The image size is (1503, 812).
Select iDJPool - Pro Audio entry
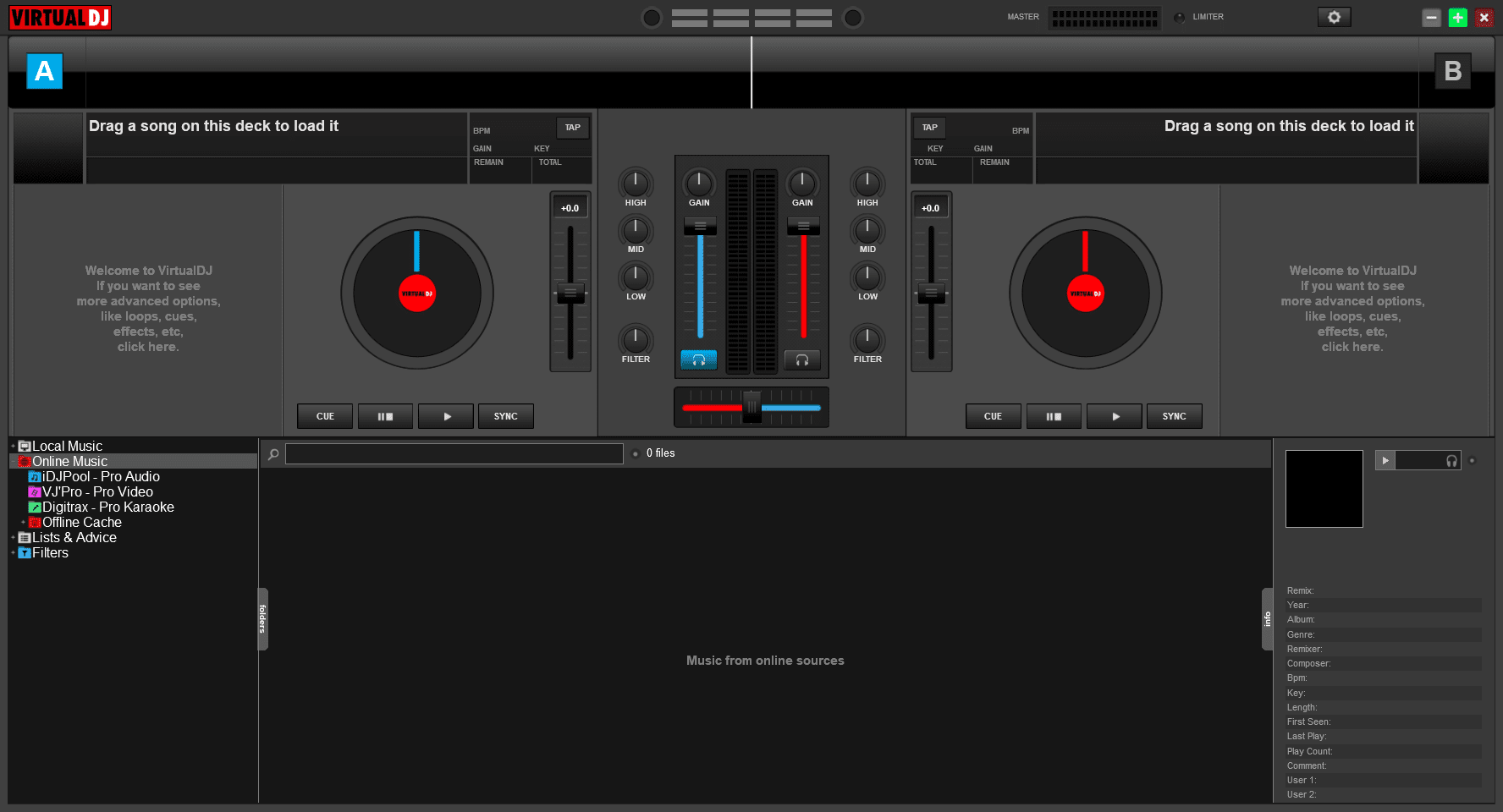101,477
